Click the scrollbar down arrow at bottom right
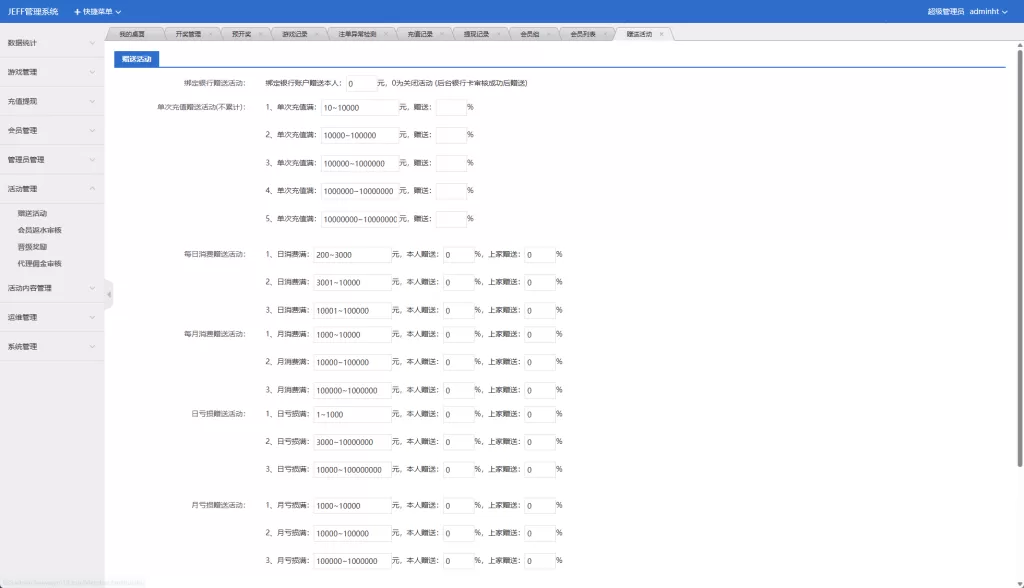This screenshot has height=588, width=1024. (x=1019, y=583)
